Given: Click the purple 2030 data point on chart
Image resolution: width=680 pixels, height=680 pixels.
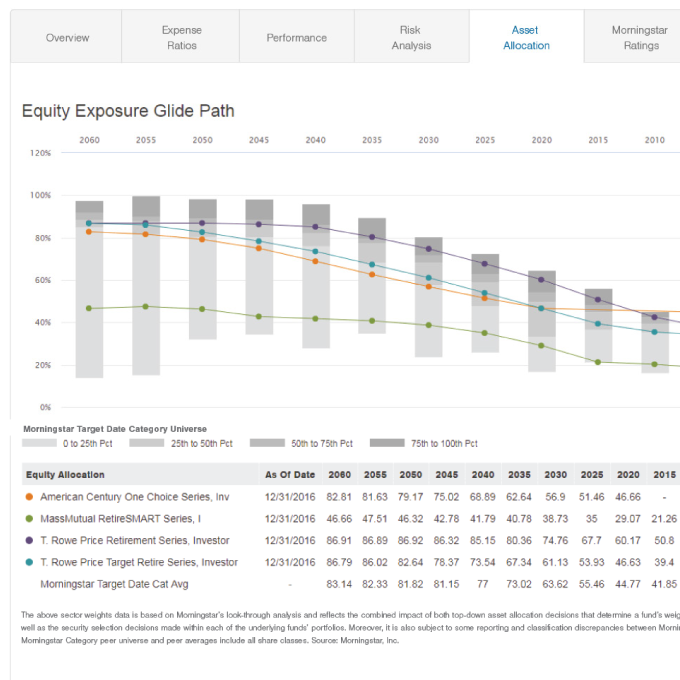Looking at the screenshot, I should 428,249.
